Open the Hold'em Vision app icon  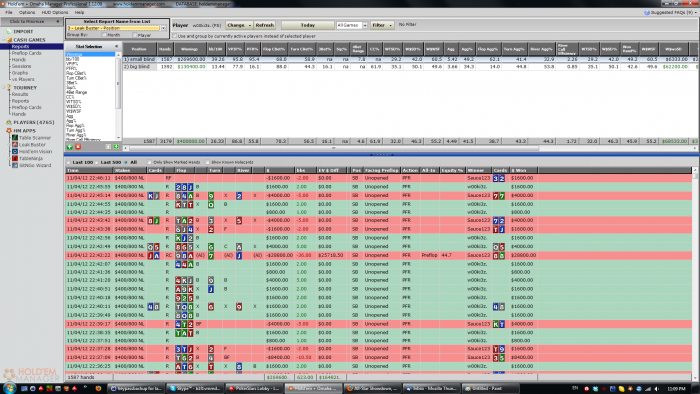point(15,152)
